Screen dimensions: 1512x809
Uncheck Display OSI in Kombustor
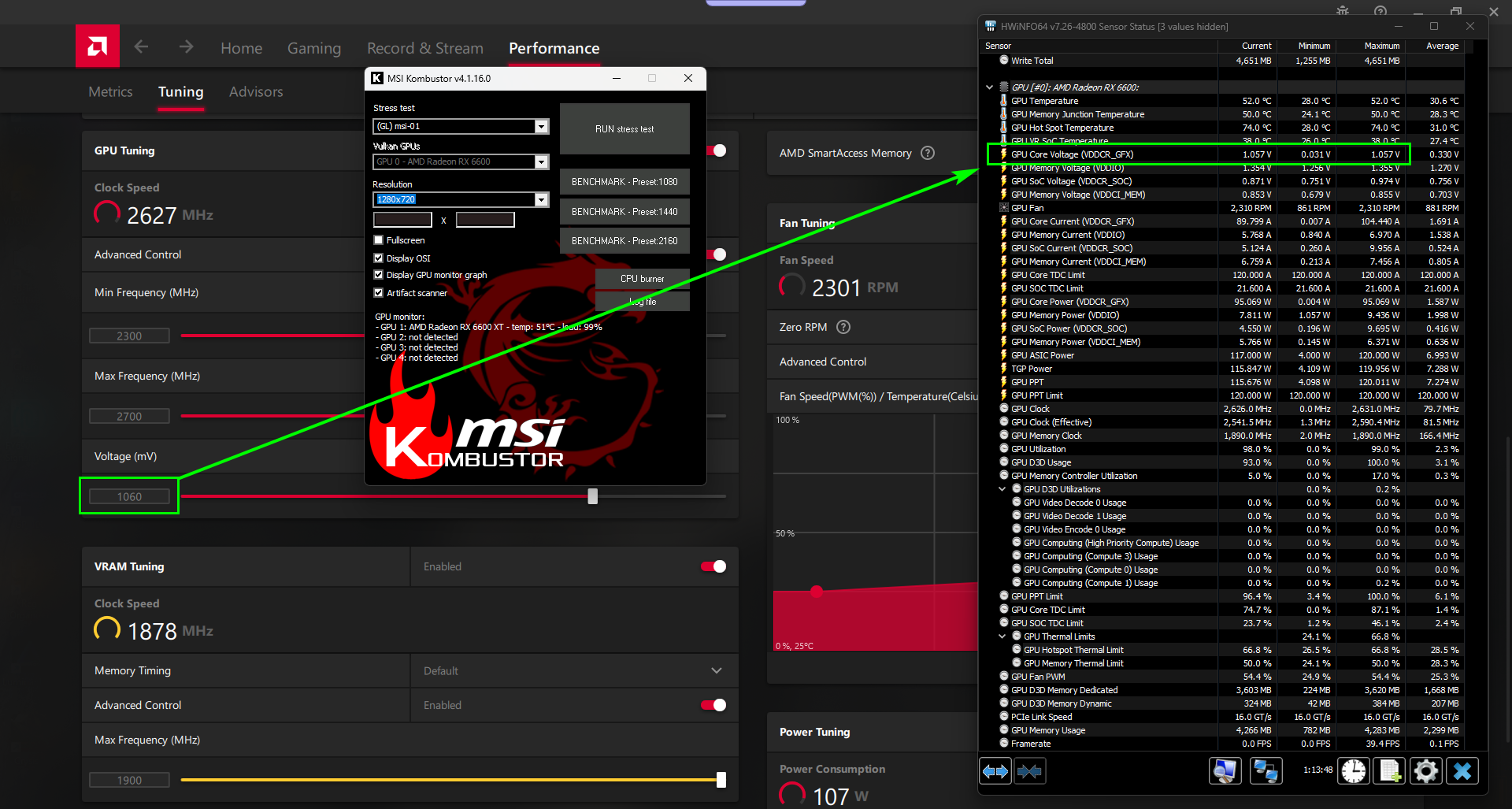coord(379,258)
